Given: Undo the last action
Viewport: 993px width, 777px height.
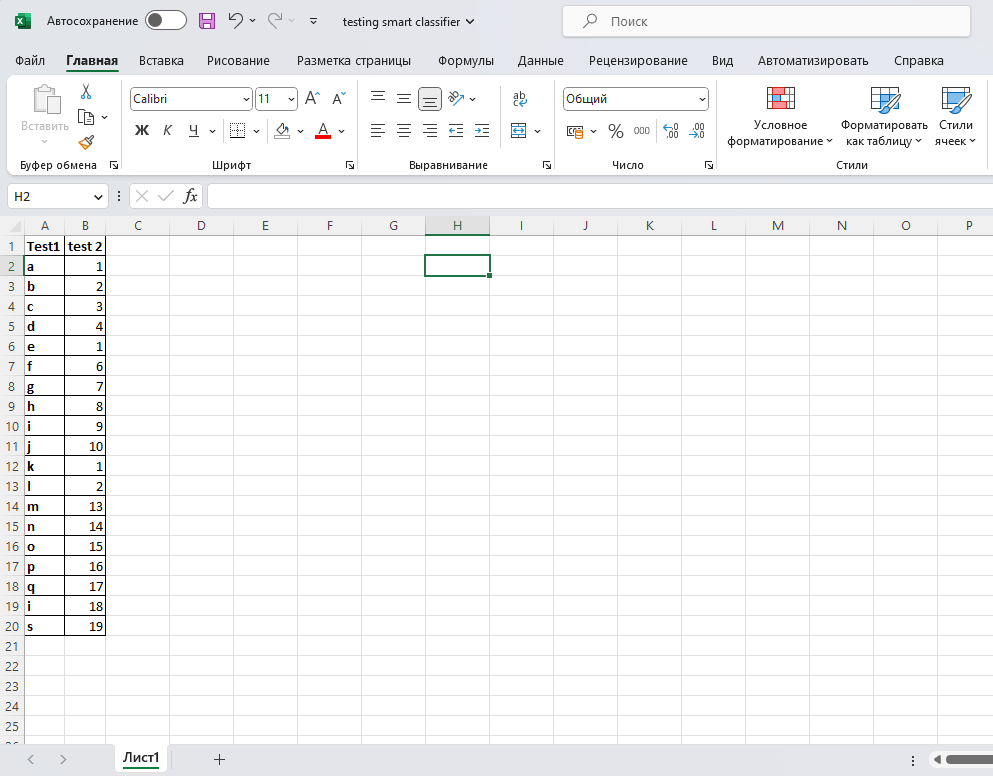Looking at the screenshot, I should click(x=236, y=21).
